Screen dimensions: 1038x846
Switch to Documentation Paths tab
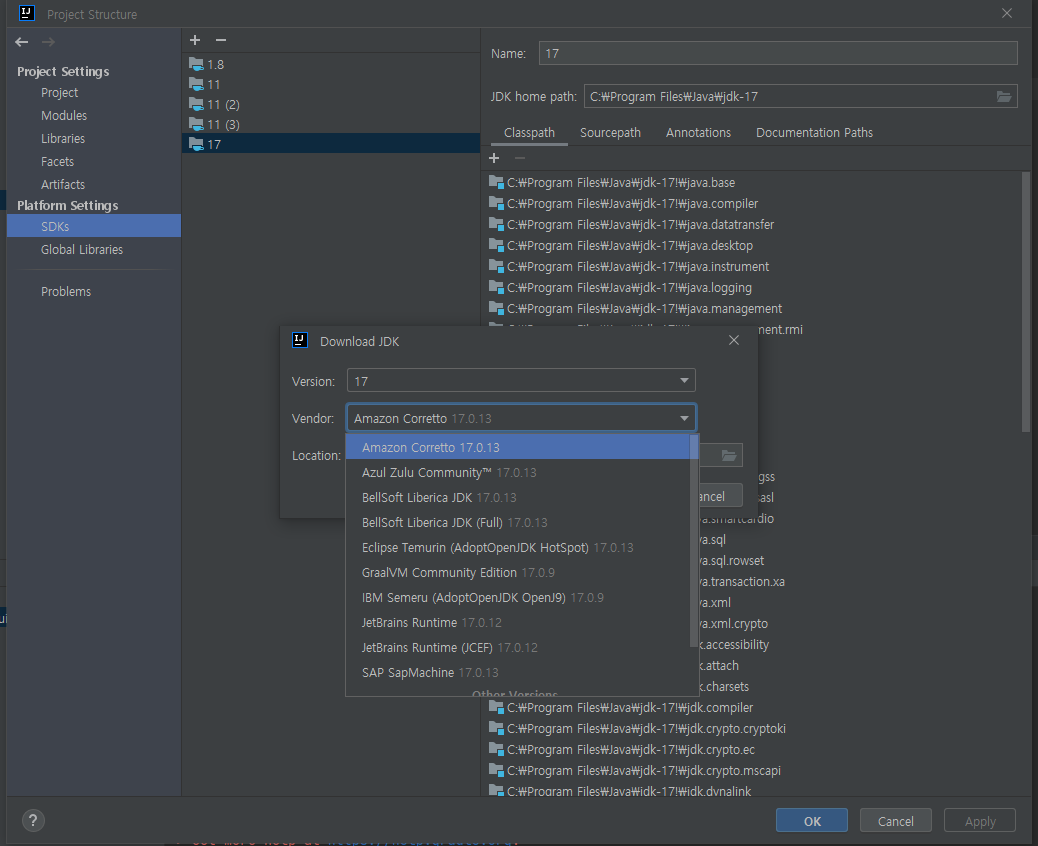tap(814, 132)
